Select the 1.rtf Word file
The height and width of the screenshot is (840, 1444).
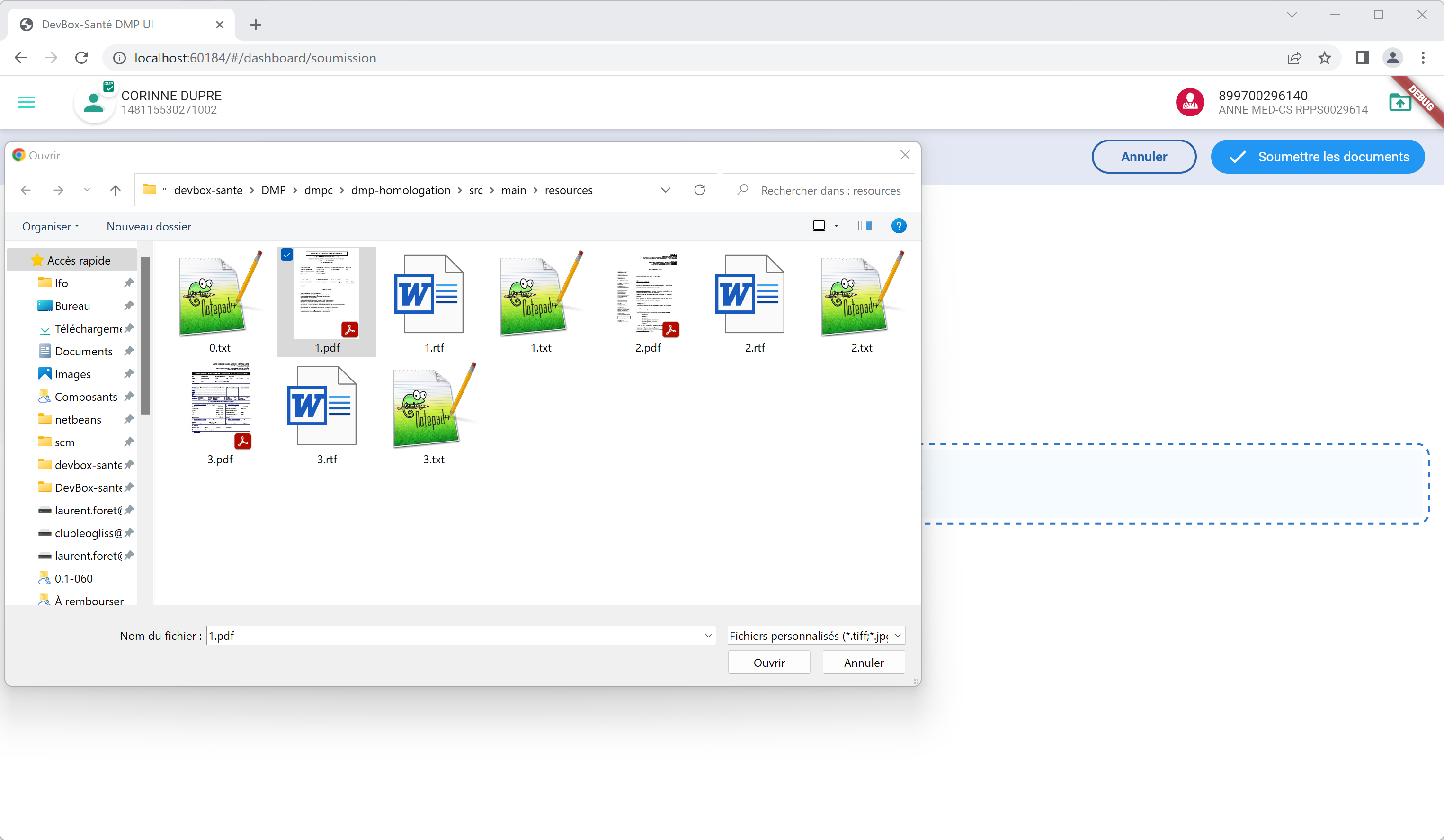click(x=434, y=302)
